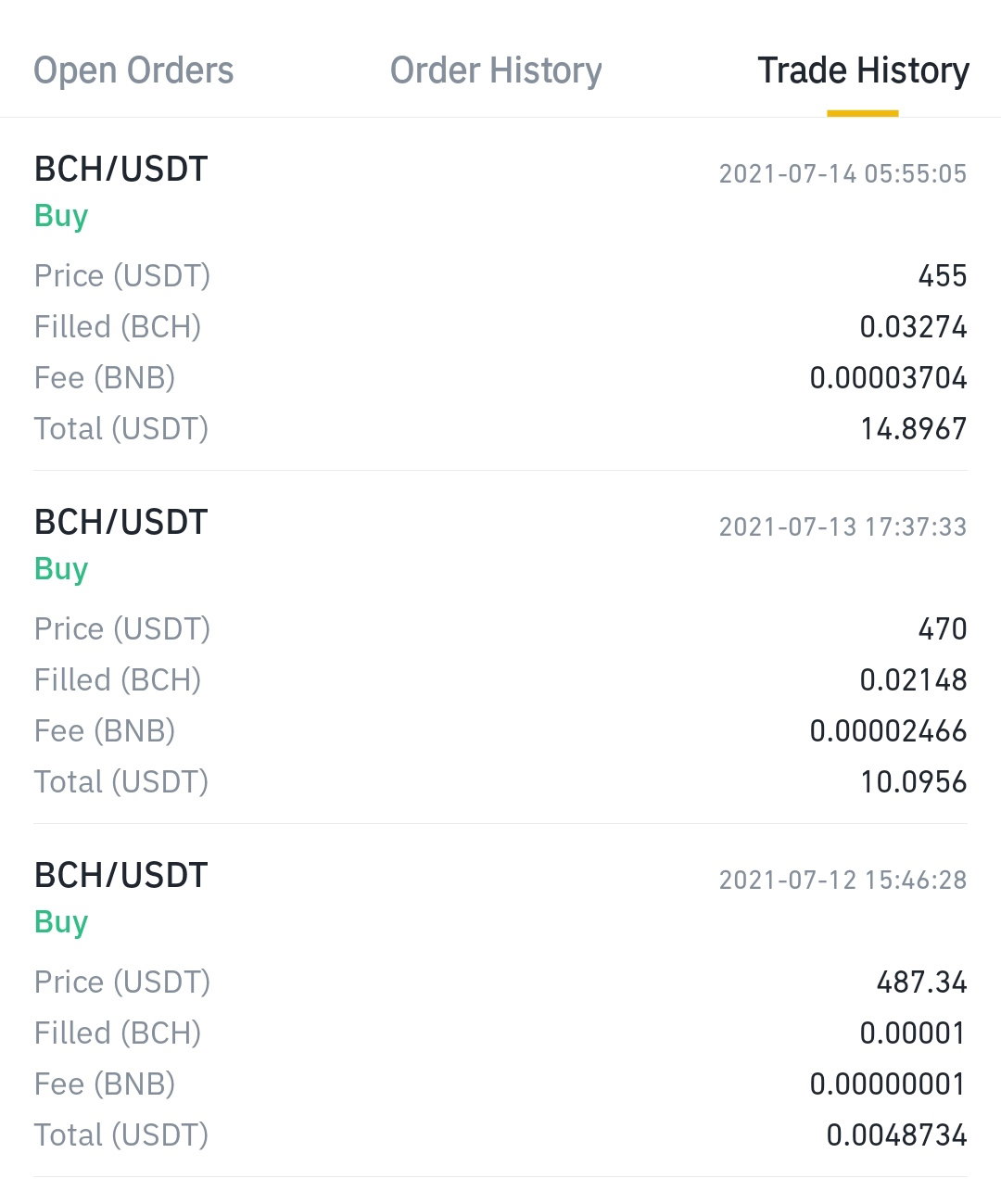1001x1204 pixels.
Task: Open the BCH/USDT trade from 2021-07-13
Action: 500,647
